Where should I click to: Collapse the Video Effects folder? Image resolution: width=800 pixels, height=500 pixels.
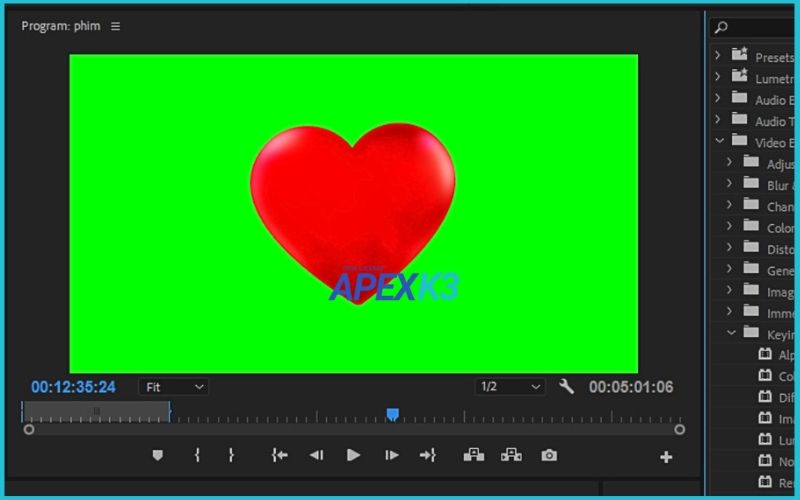(718, 142)
